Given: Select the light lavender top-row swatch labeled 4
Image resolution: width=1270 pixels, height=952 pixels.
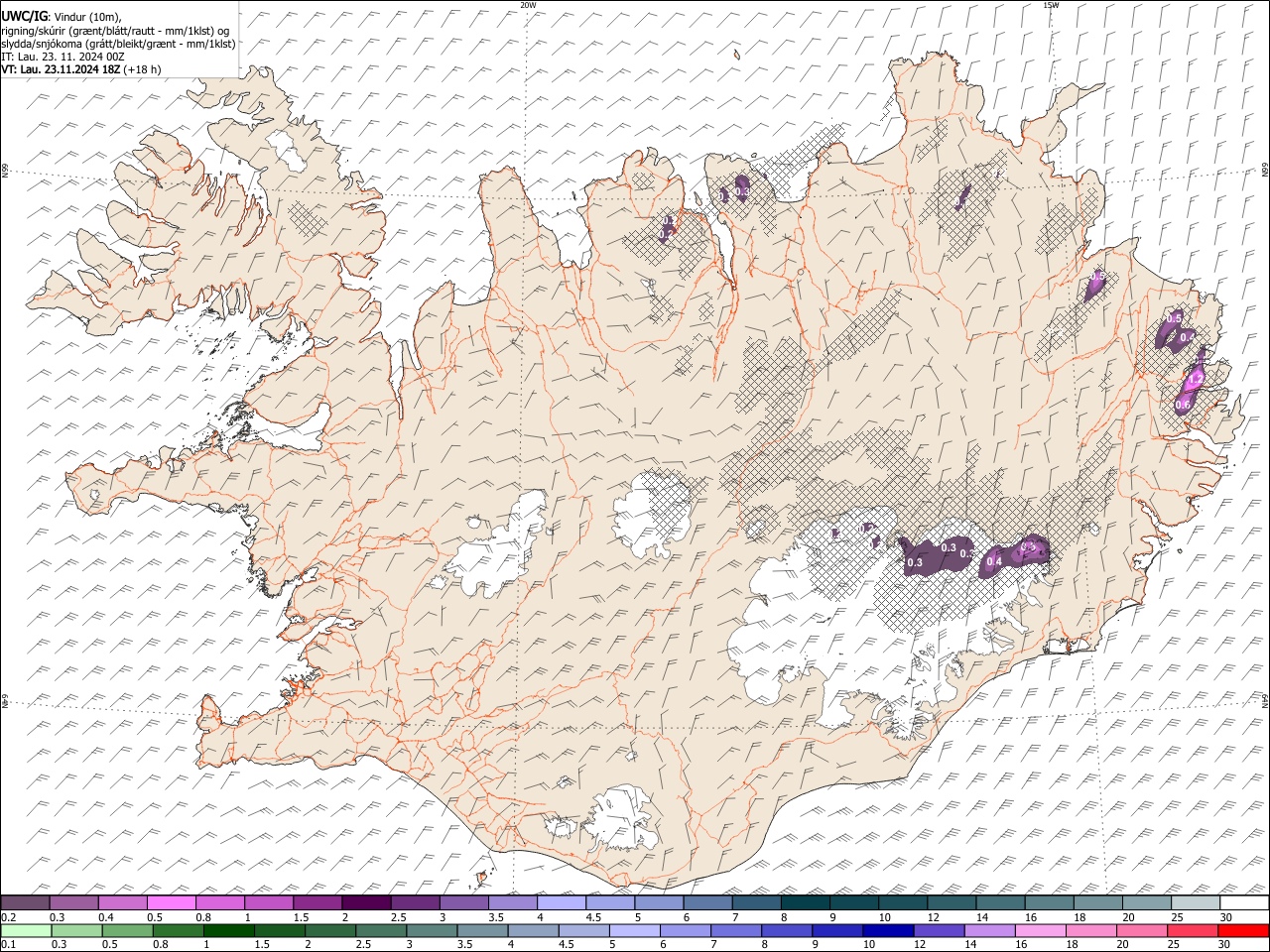Looking at the screenshot, I should point(562,903).
